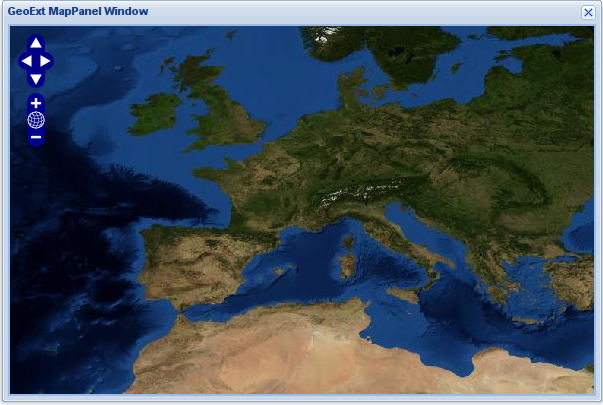Viewport: 603px width, 405px height.
Task: Zoom to world extent via globe icon
Action: pos(36,120)
